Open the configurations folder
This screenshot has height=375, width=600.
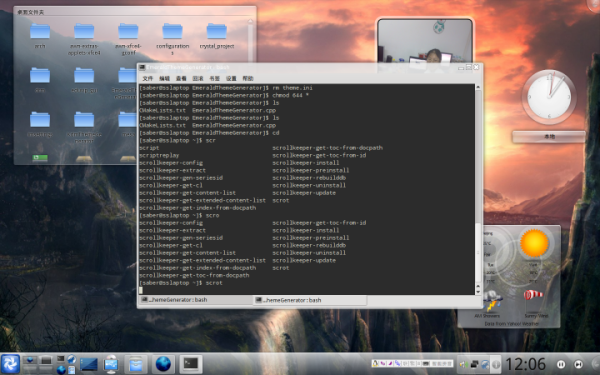pyautogui.click(x=172, y=39)
